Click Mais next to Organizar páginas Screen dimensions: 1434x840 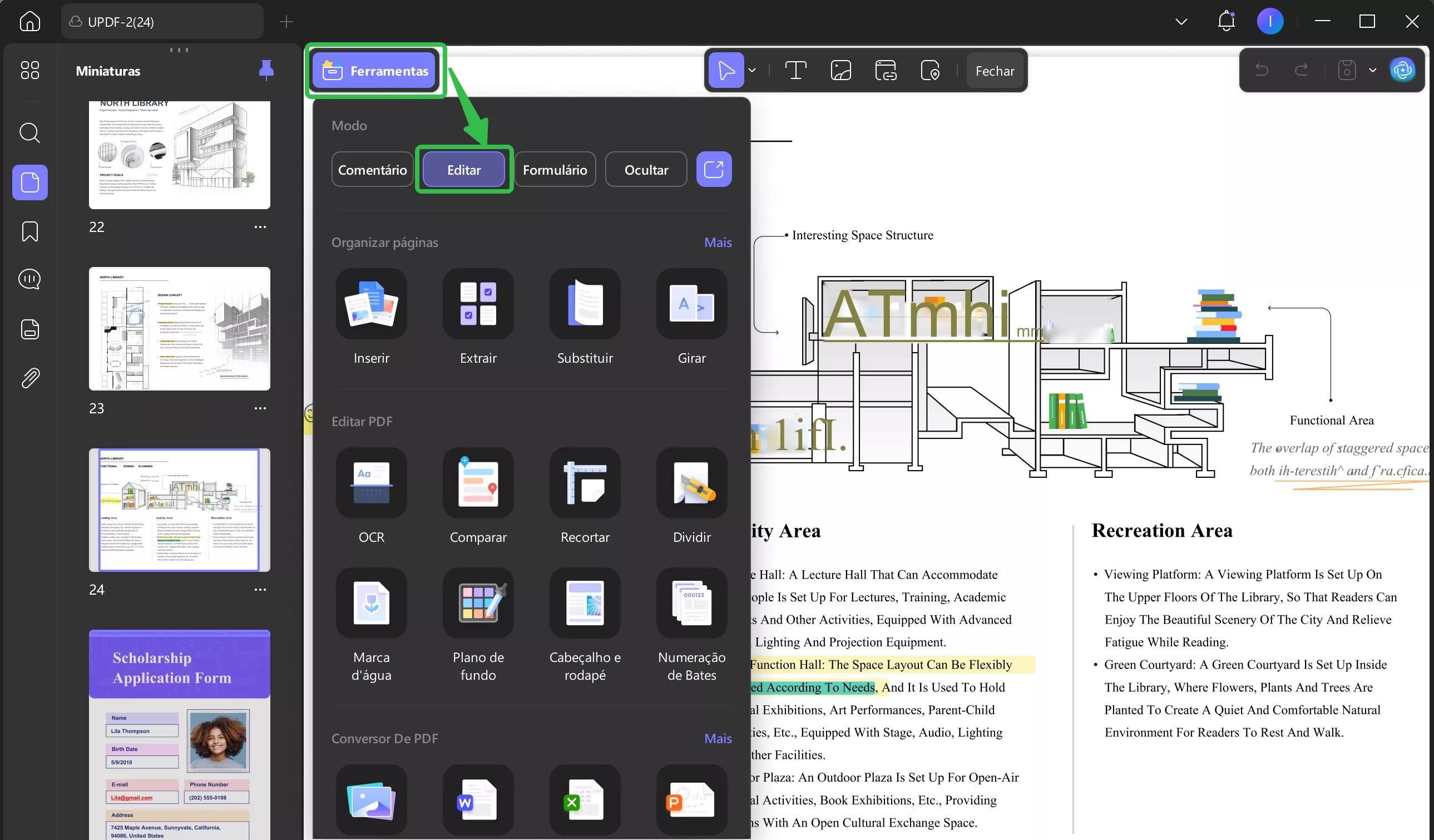(718, 243)
